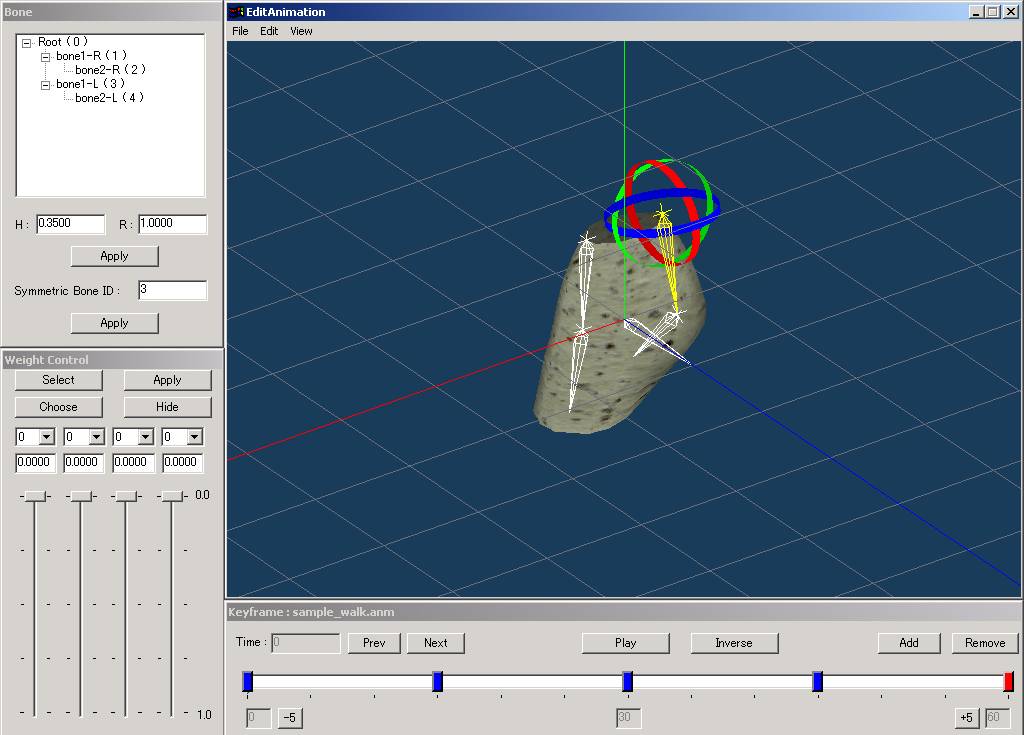Click the -5 timeline button
Image resolution: width=1024 pixels, height=735 pixels.
[290, 718]
